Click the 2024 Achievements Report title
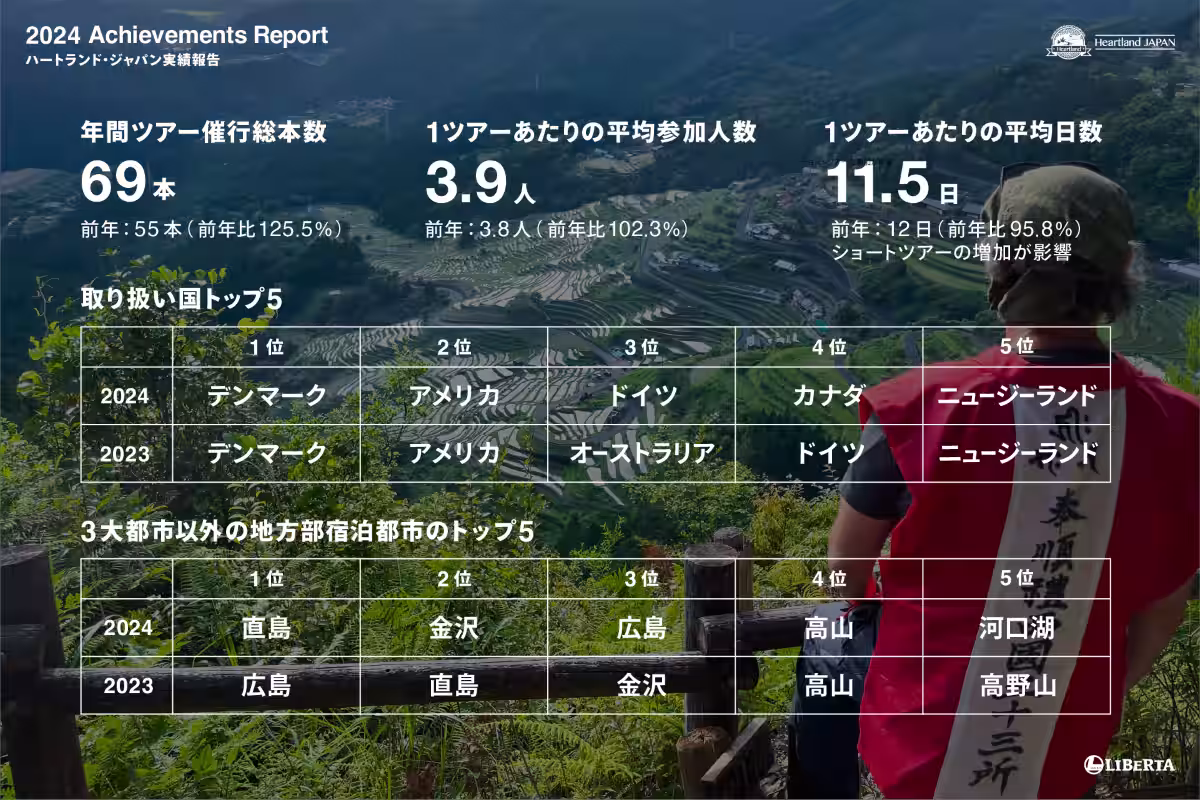Image resolution: width=1200 pixels, height=800 pixels. click(177, 33)
